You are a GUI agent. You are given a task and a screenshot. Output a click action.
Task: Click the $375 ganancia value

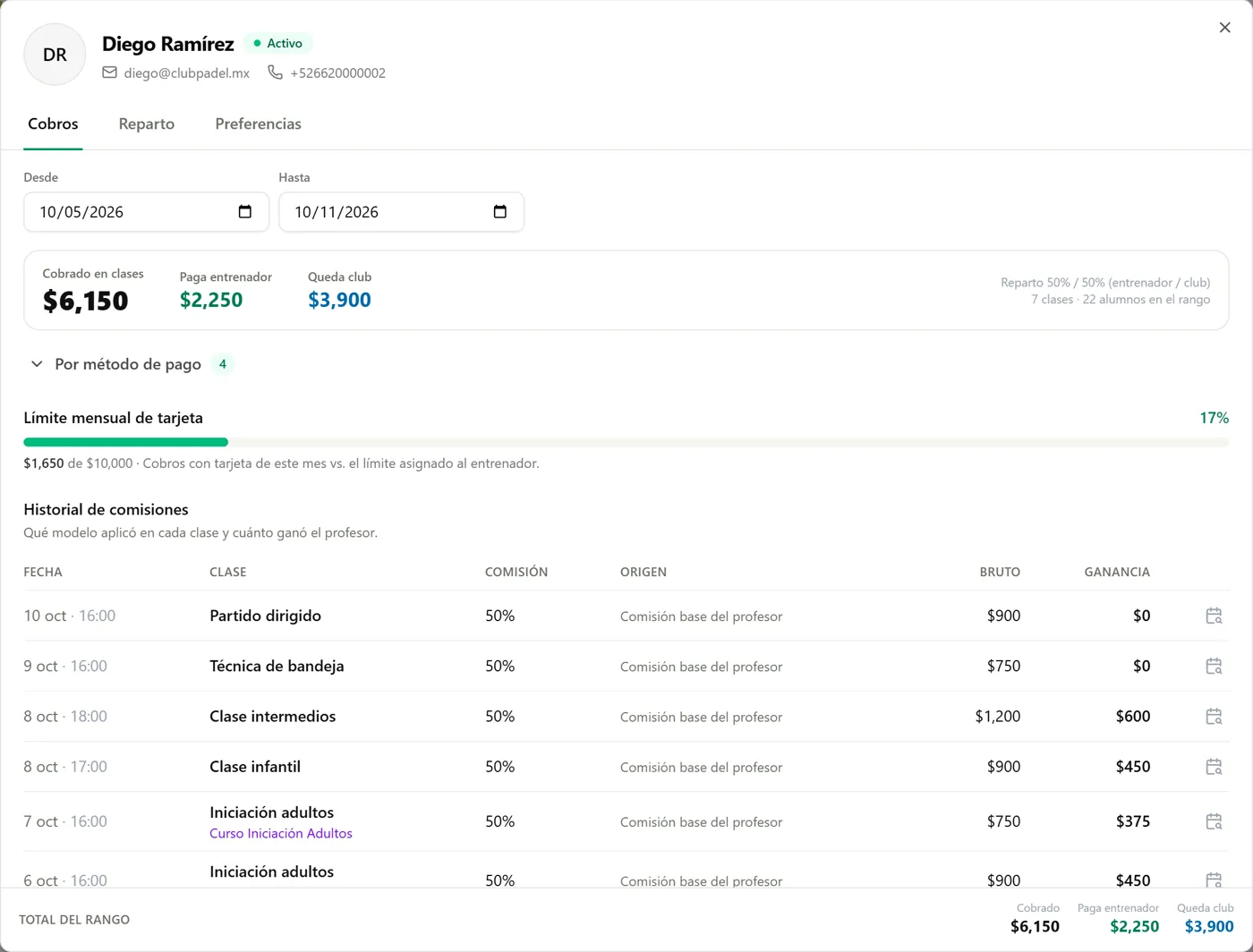(1133, 821)
